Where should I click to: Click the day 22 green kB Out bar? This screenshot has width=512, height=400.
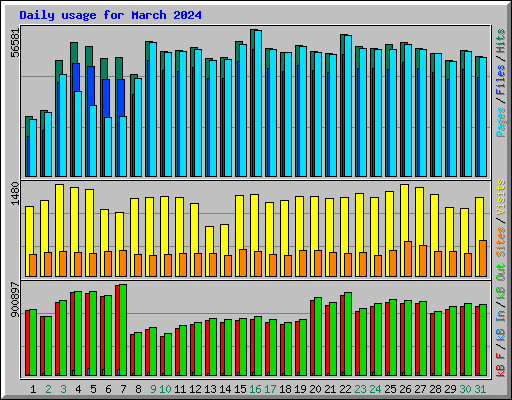pyautogui.click(x=348, y=334)
